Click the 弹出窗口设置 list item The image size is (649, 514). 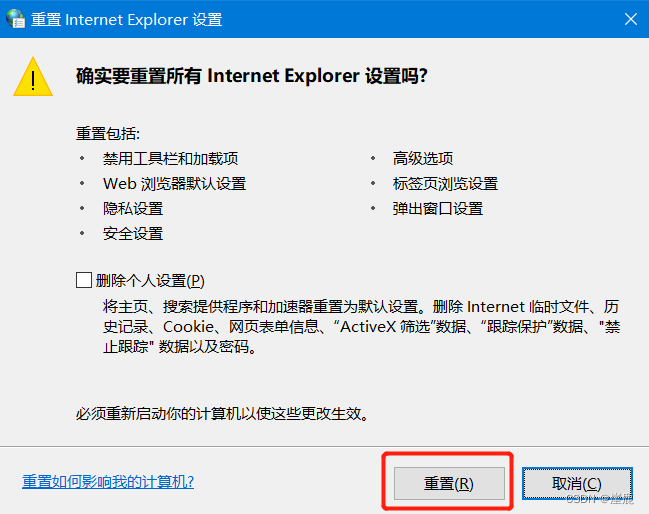click(x=438, y=209)
